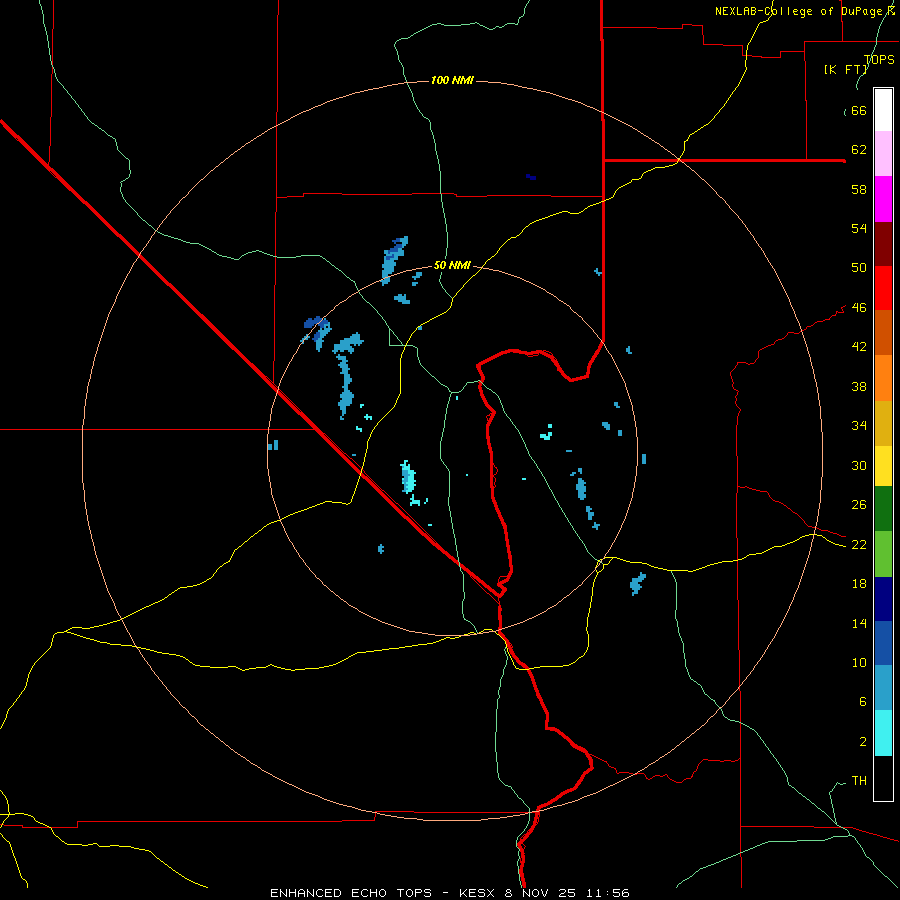Choose the bright yellow legend swatch
The width and height of the screenshot is (900, 900).
(883, 466)
